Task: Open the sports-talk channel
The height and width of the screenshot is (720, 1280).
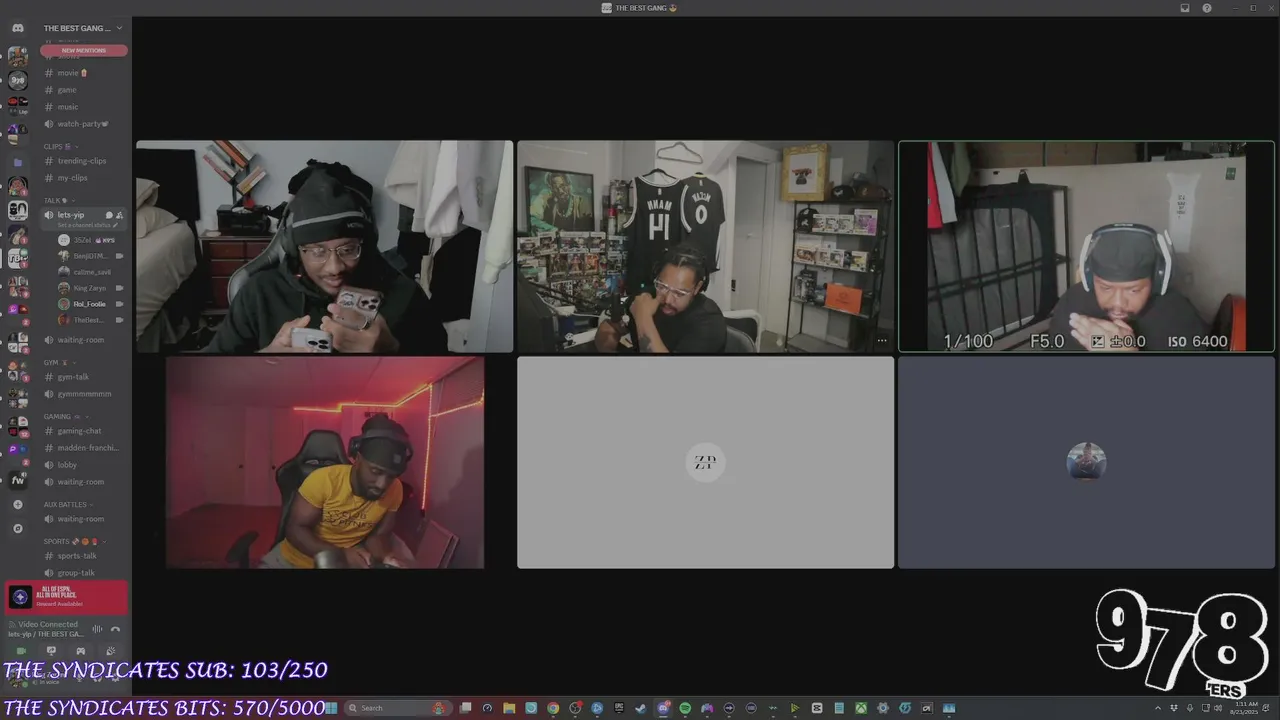Action: pos(84,556)
